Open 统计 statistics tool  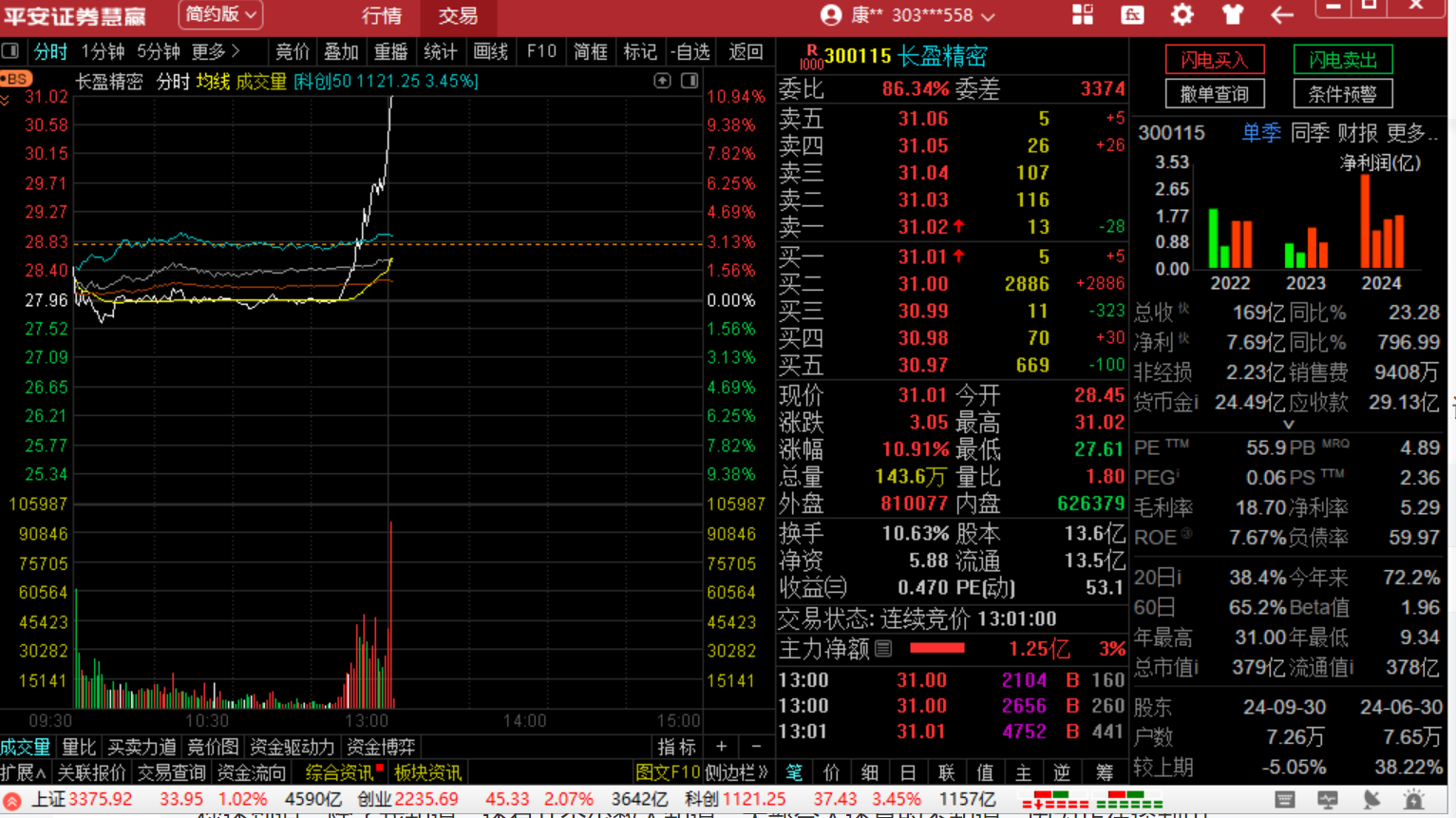click(440, 51)
